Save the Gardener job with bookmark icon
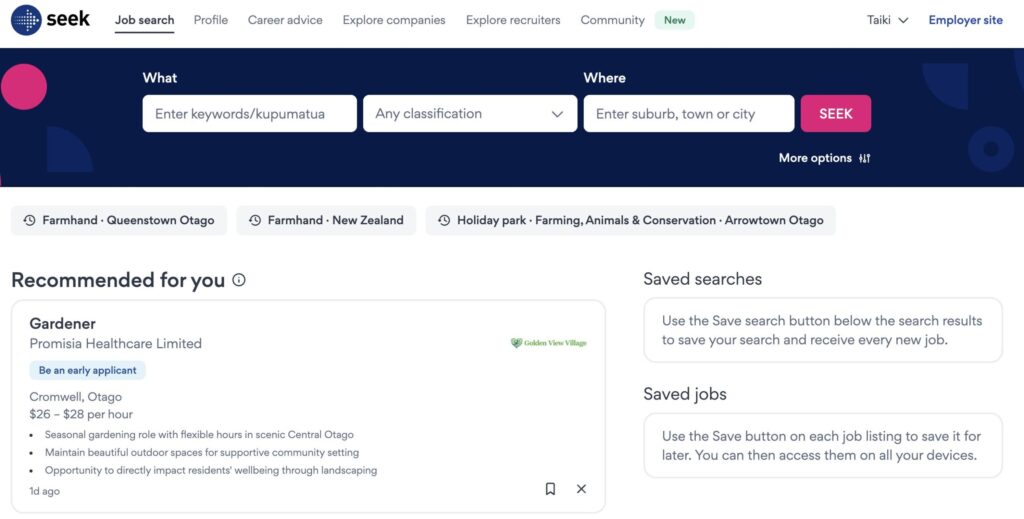1024x519 pixels. (551, 488)
